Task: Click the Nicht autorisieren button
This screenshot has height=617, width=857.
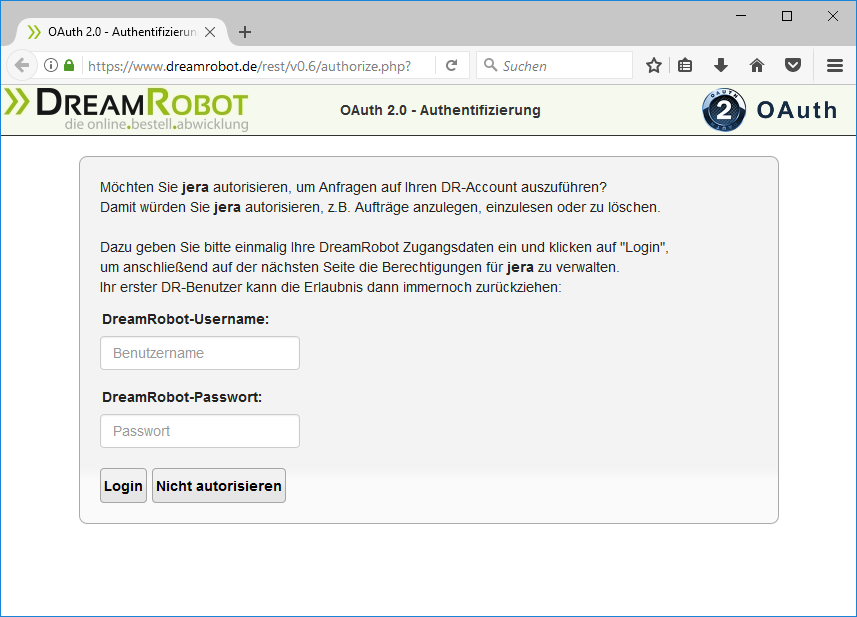Action: click(219, 486)
